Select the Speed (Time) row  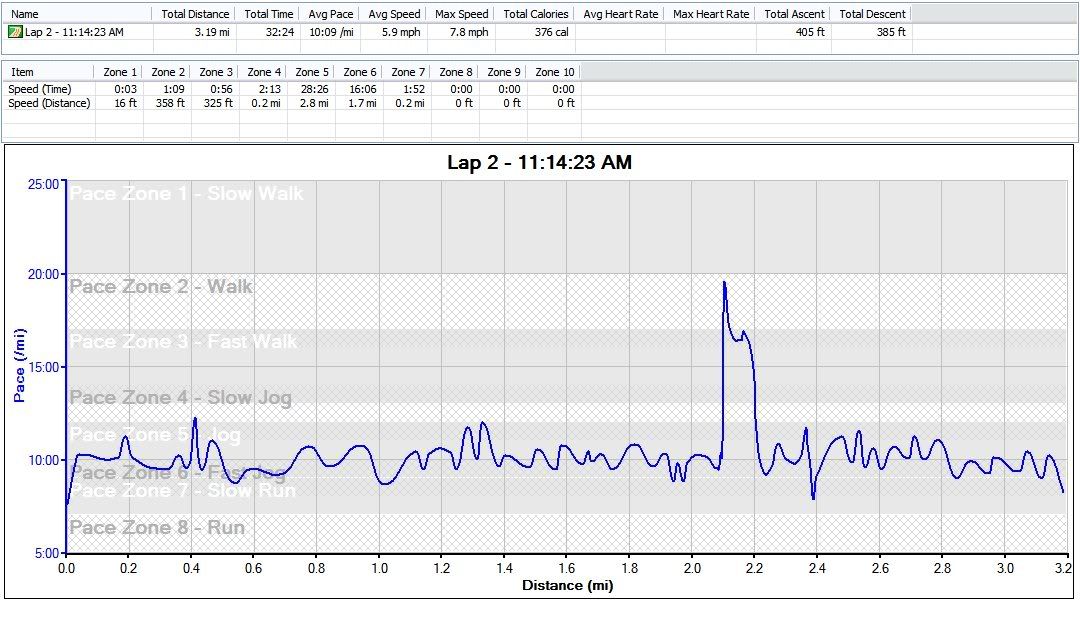40,89
